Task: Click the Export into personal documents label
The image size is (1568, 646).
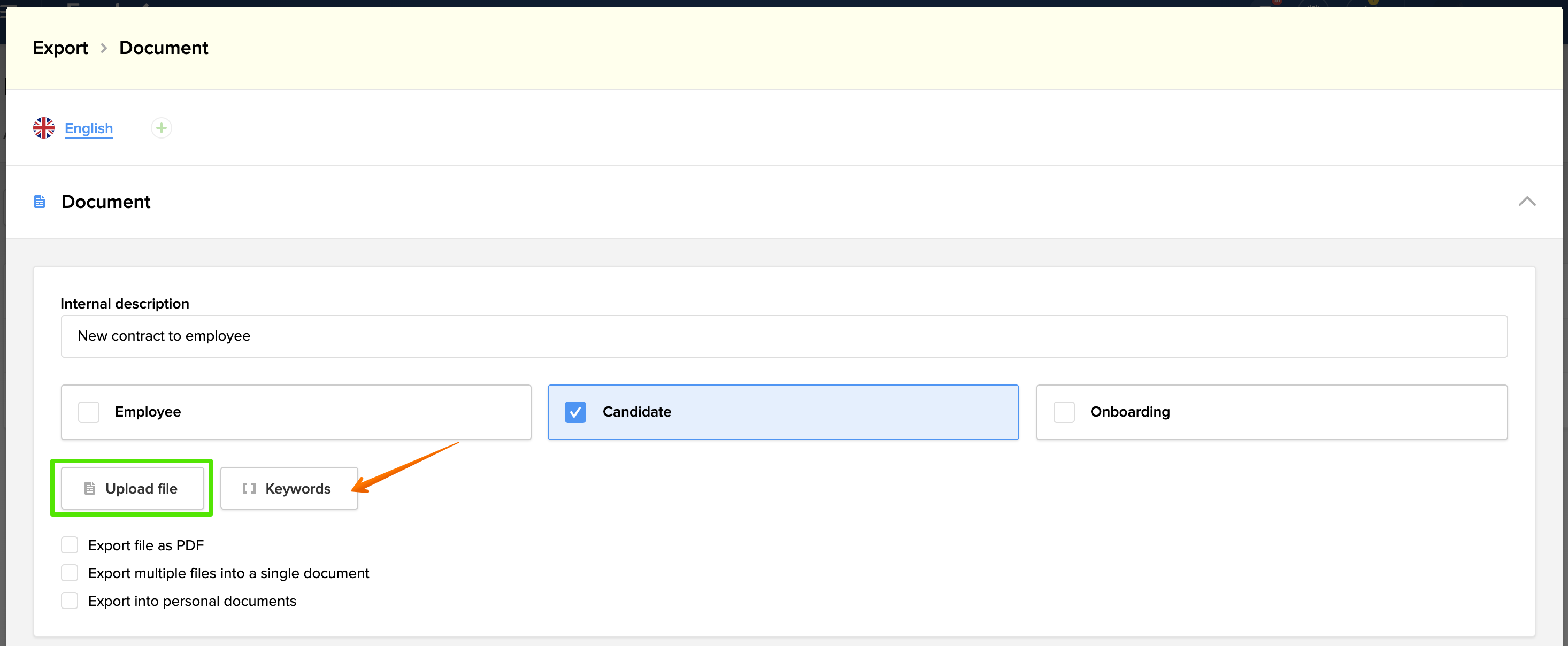Action: pyautogui.click(x=193, y=602)
